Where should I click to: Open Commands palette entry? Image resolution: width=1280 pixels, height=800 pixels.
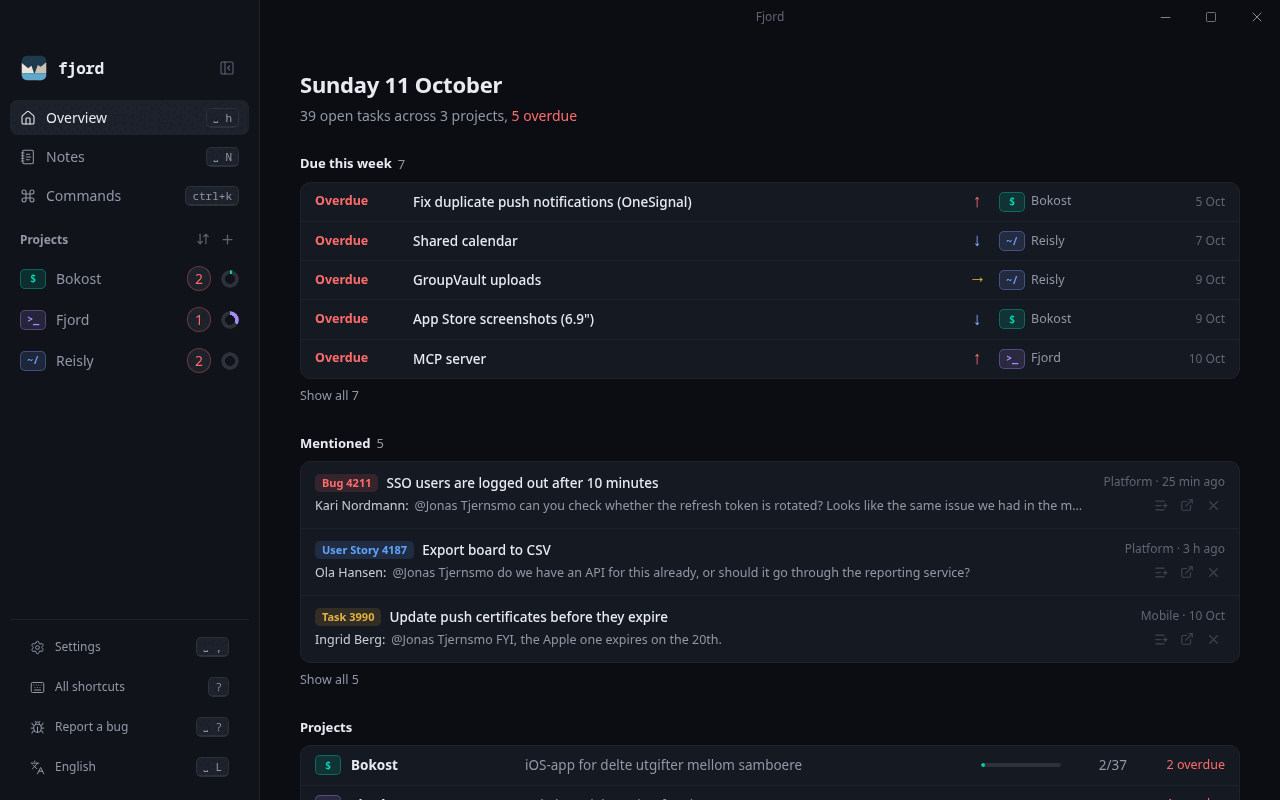pos(129,196)
